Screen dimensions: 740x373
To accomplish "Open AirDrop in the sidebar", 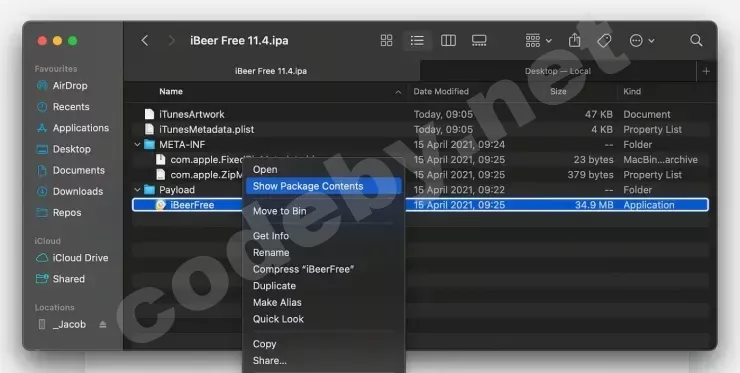I will click(x=62, y=86).
